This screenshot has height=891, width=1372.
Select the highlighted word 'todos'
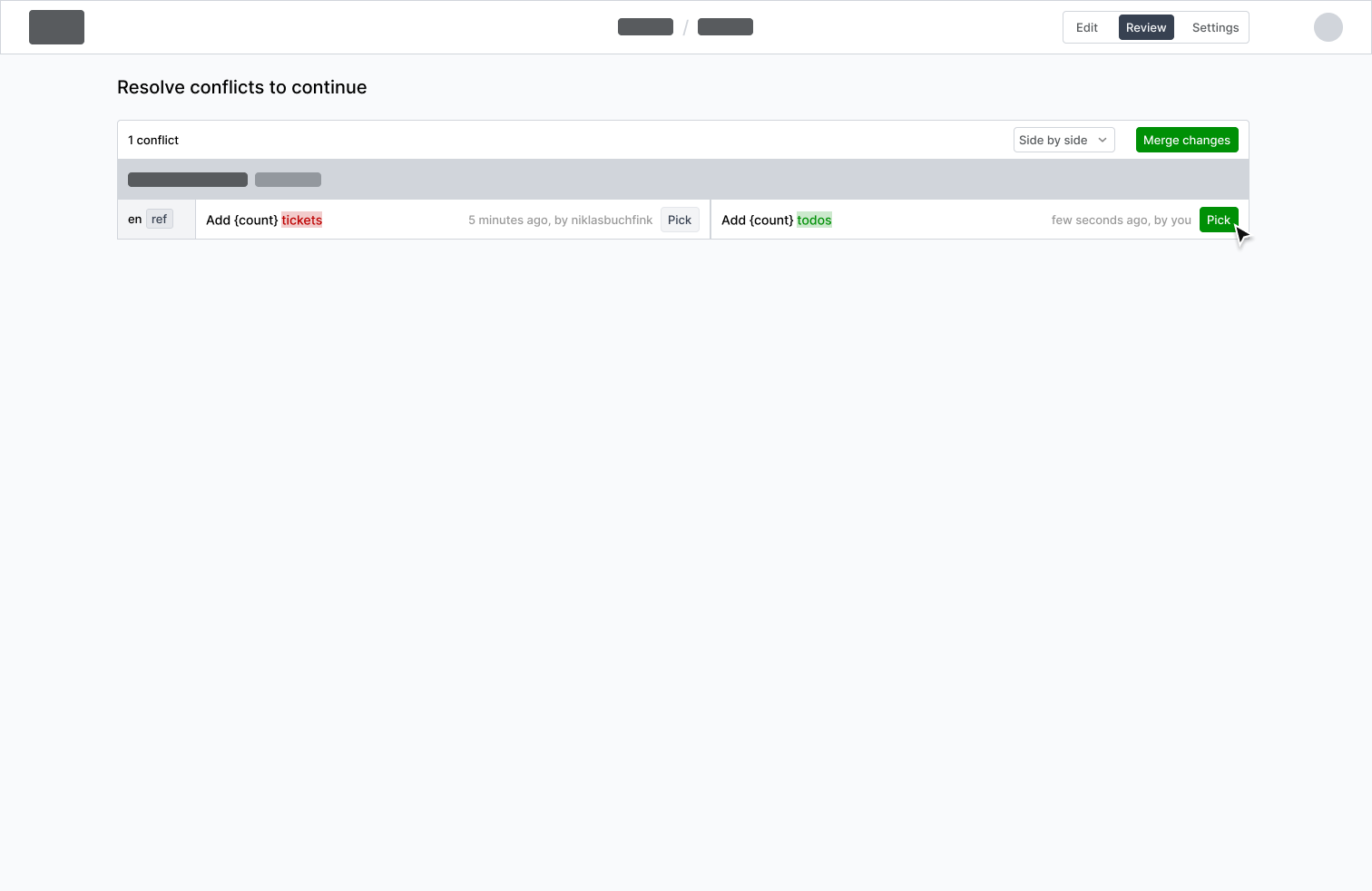pos(814,220)
